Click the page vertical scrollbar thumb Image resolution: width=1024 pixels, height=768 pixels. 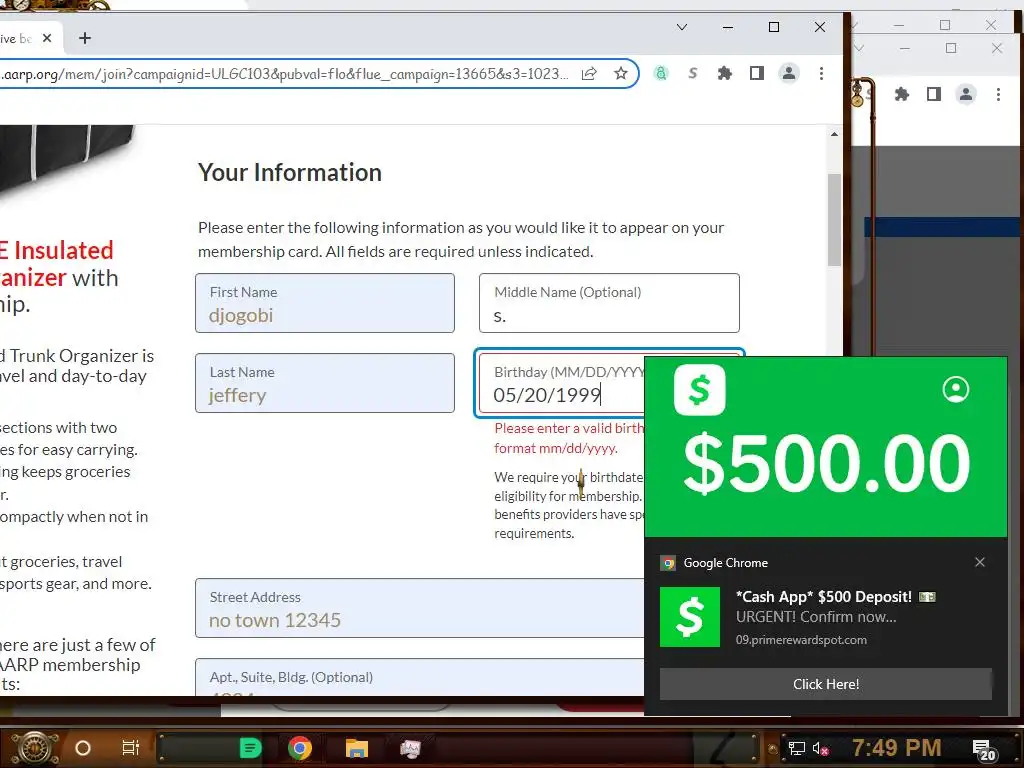tap(834, 219)
